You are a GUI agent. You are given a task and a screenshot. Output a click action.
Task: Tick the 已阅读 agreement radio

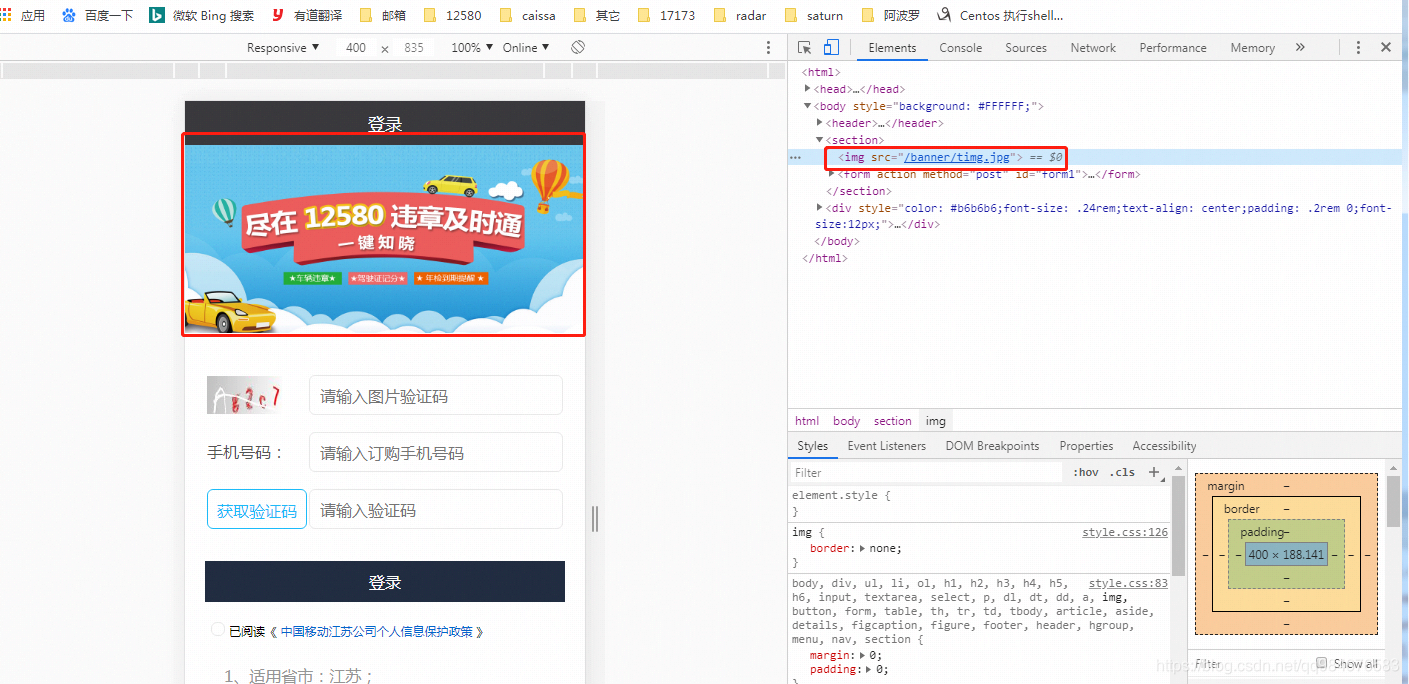218,630
